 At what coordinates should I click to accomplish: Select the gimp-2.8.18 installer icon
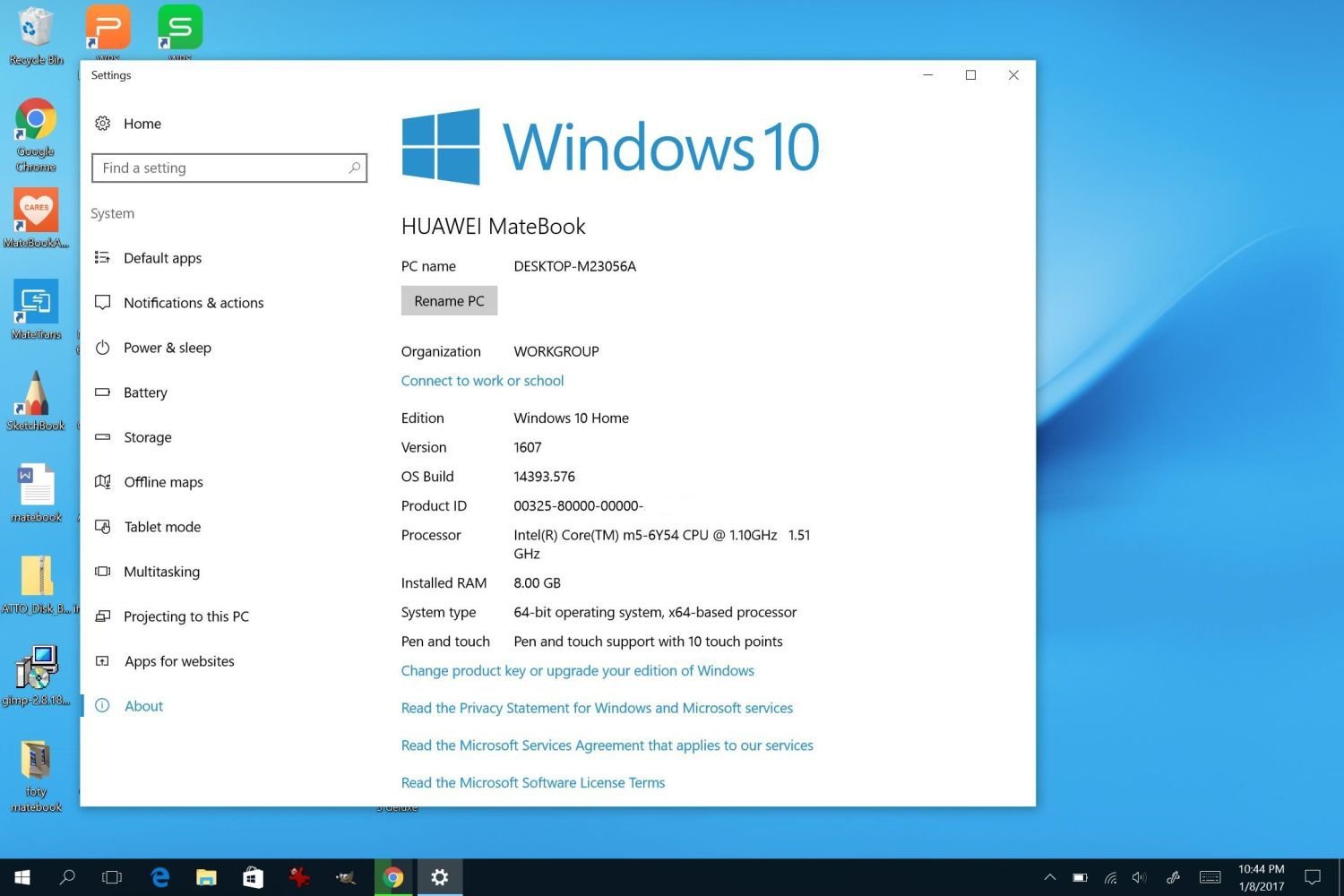(x=36, y=676)
